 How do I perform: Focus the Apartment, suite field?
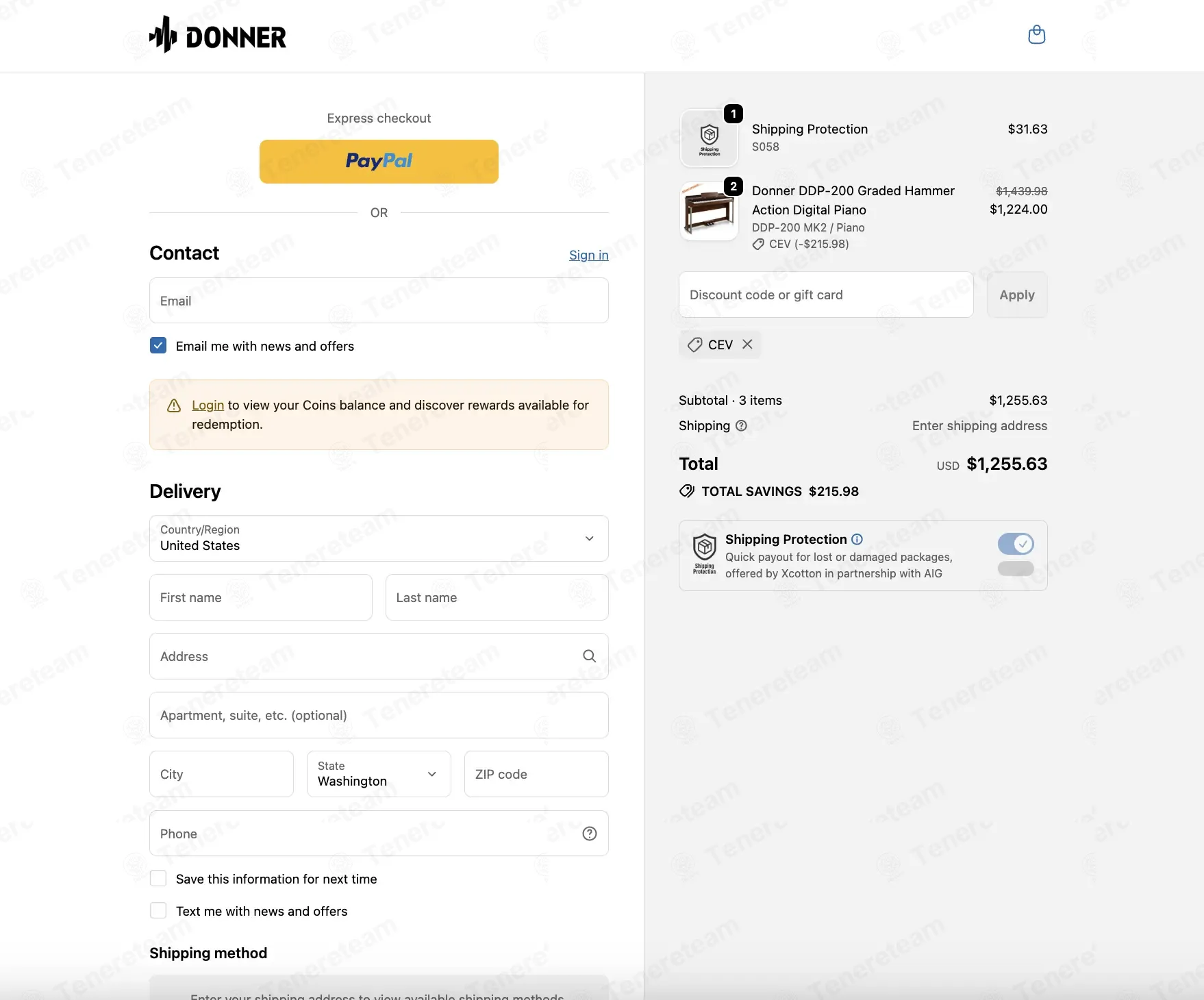[379, 715]
